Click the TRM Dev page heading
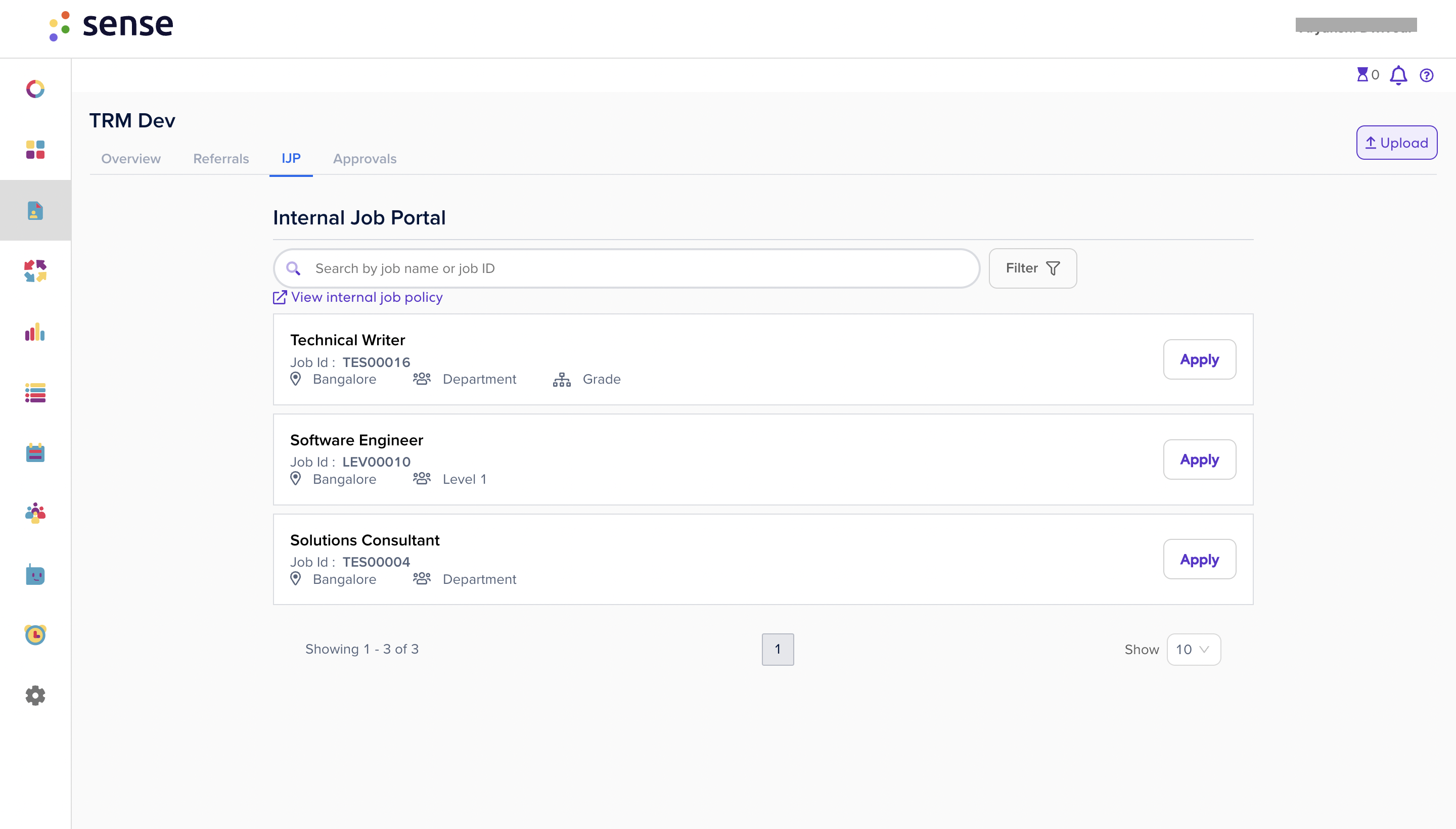Image resolution: width=1456 pixels, height=829 pixels. [x=132, y=121]
